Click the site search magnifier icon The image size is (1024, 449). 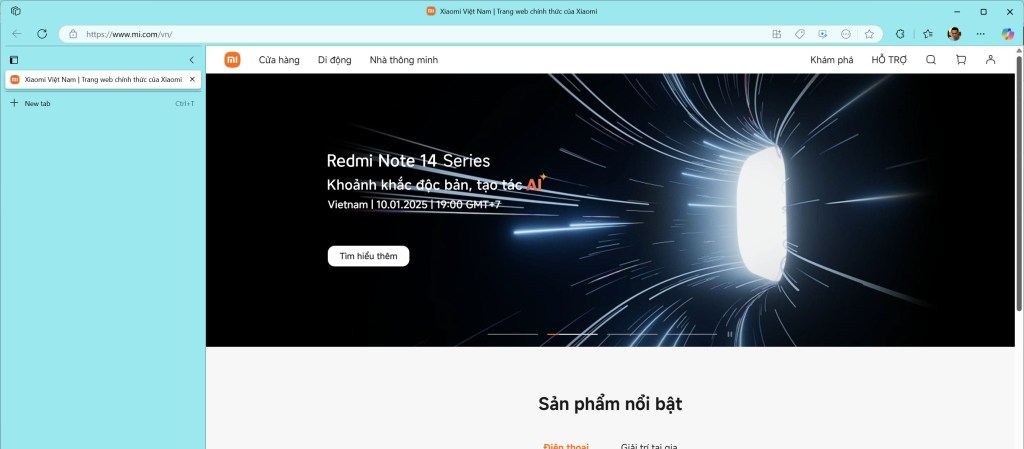point(931,60)
